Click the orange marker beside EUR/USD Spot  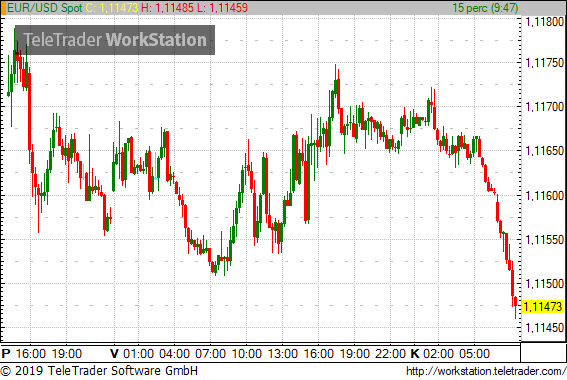(3, 8)
